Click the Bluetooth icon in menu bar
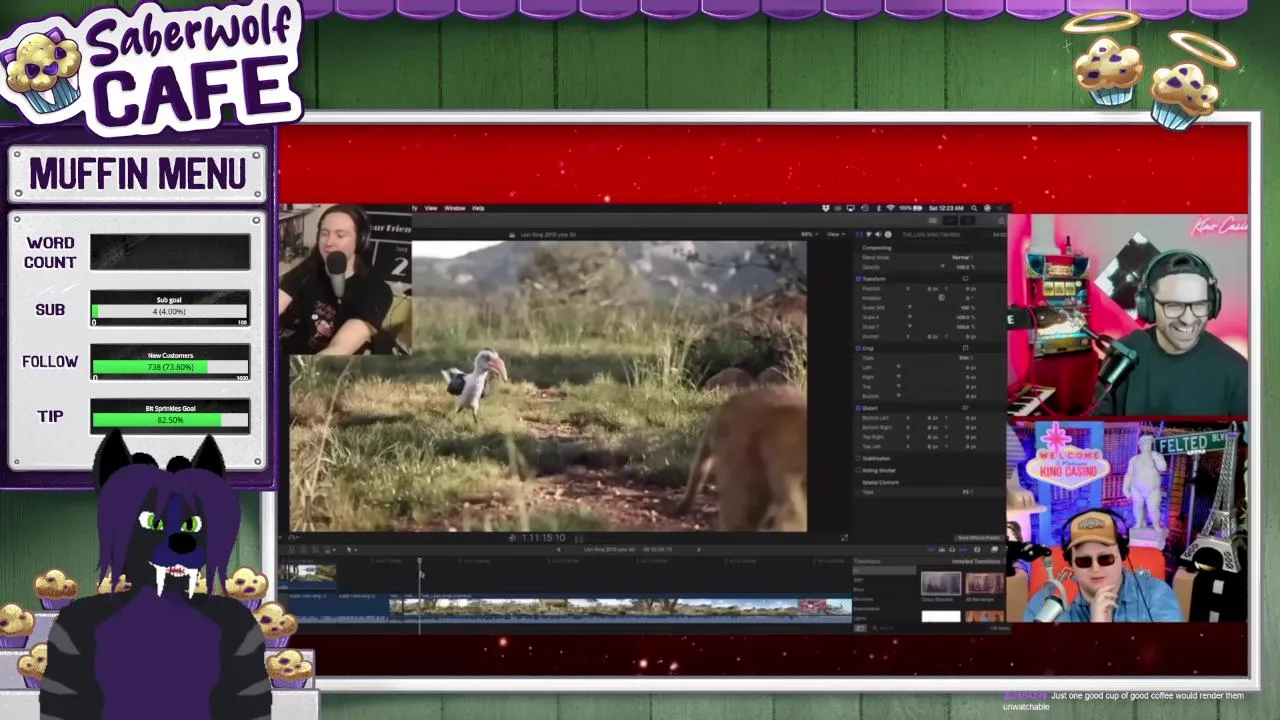The image size is (1280, 720). click(878, 208)
